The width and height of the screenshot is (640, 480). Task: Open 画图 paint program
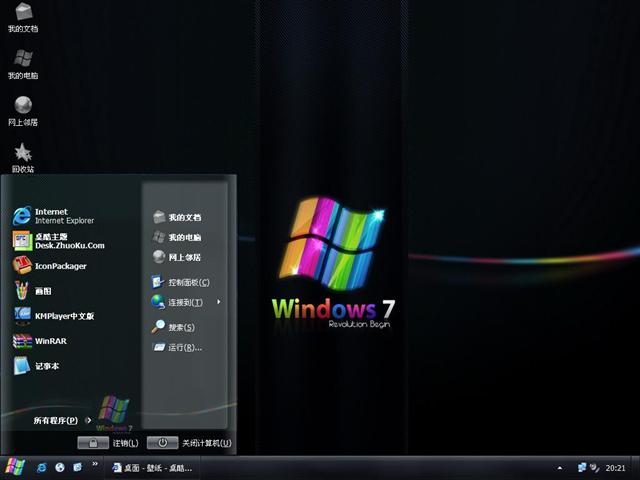pyautogui.click(x=32, y=291)
